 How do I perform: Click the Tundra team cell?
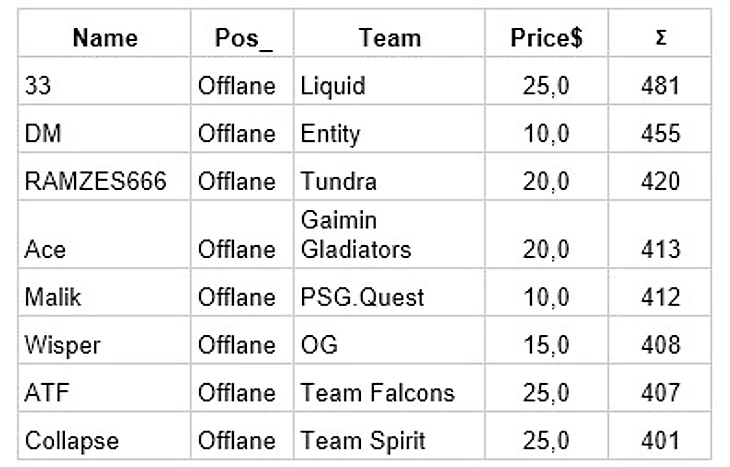(338, 182)
